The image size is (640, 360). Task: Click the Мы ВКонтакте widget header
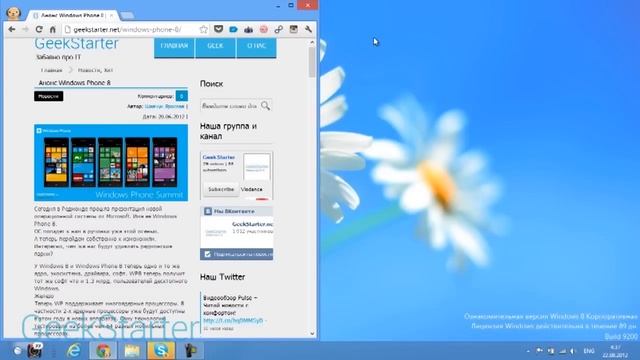(237, 211)
